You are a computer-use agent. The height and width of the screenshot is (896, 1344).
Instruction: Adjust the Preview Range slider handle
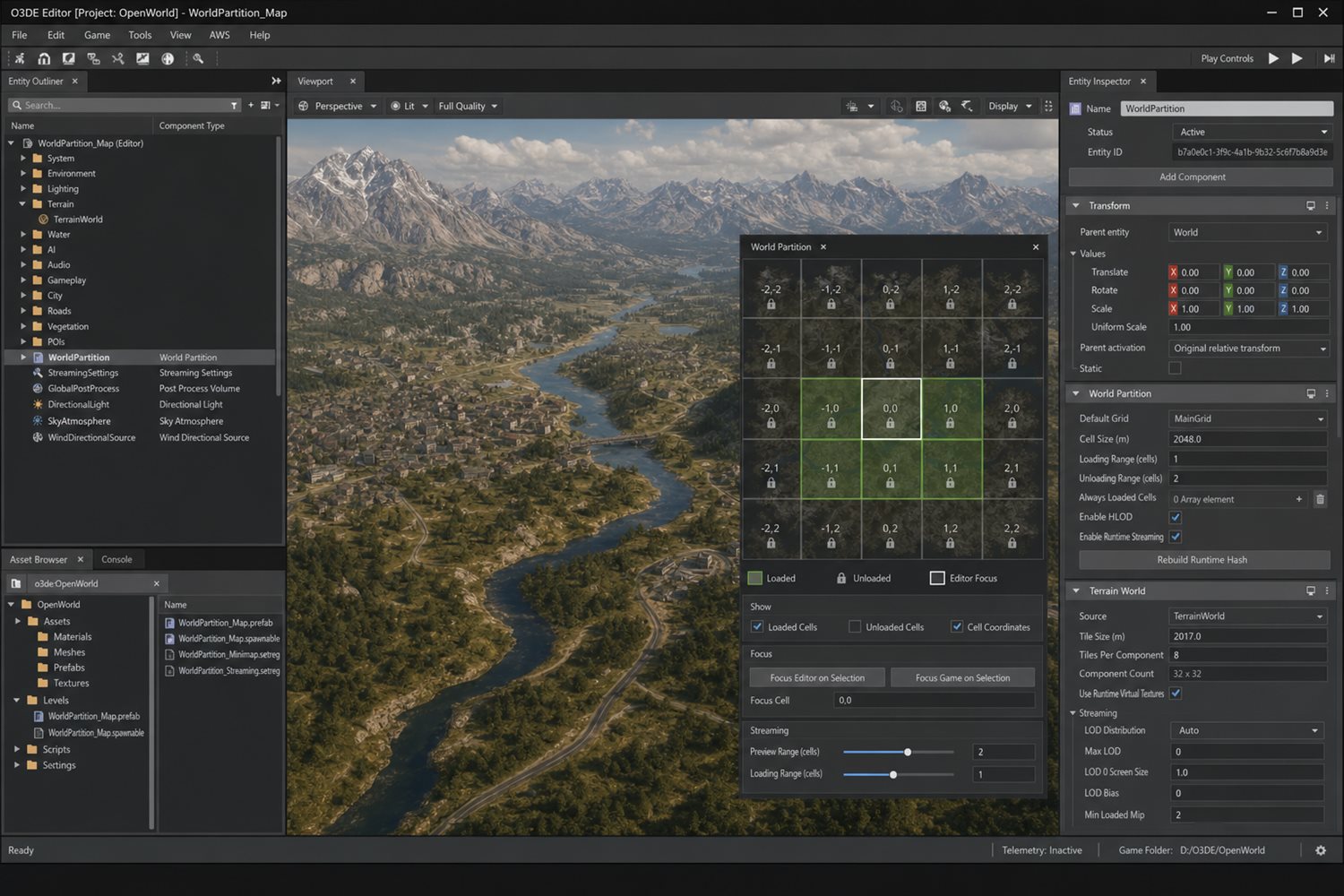pos(908,753)
